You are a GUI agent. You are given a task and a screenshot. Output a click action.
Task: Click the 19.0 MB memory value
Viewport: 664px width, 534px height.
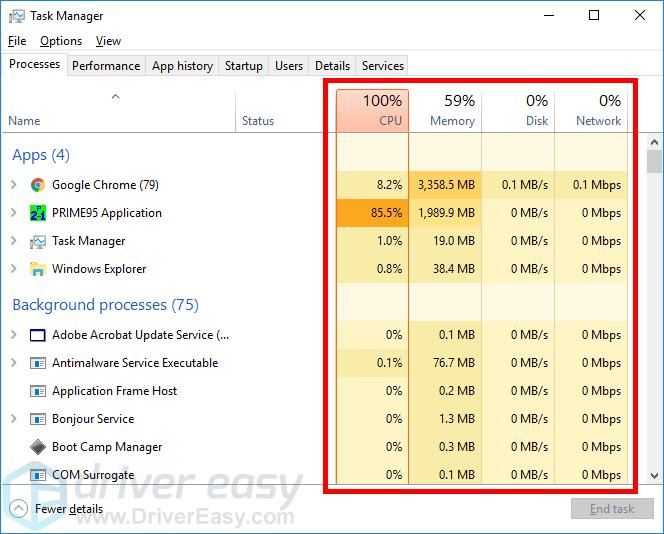pos(454,241)
